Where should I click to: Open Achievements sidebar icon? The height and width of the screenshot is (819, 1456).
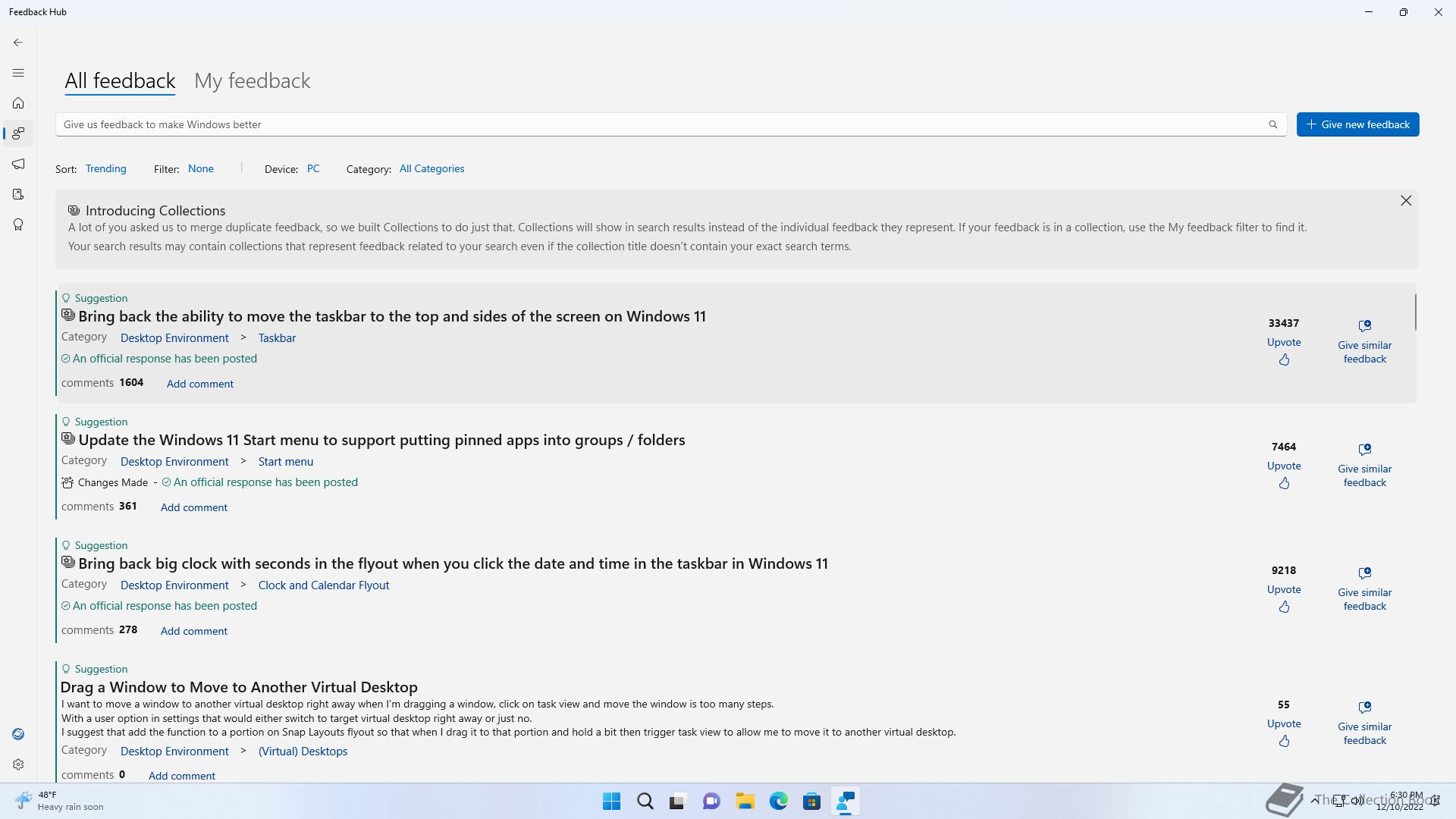click(x=18, y=224)
